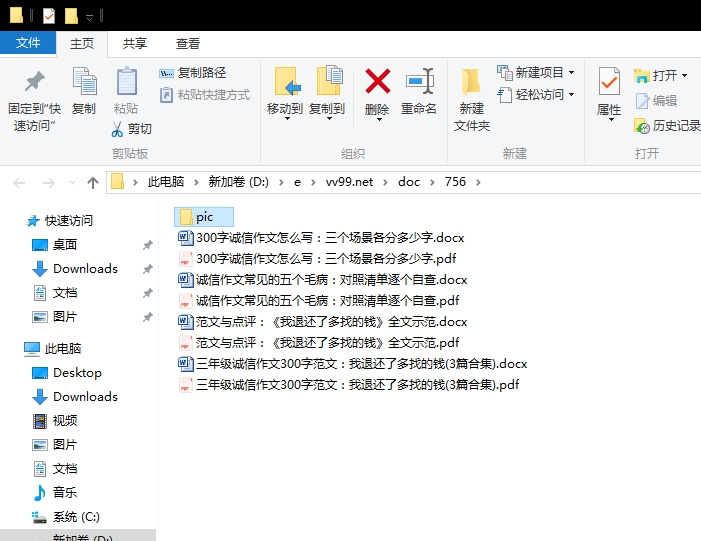Open 图片 under This PC

coord(55,445)
